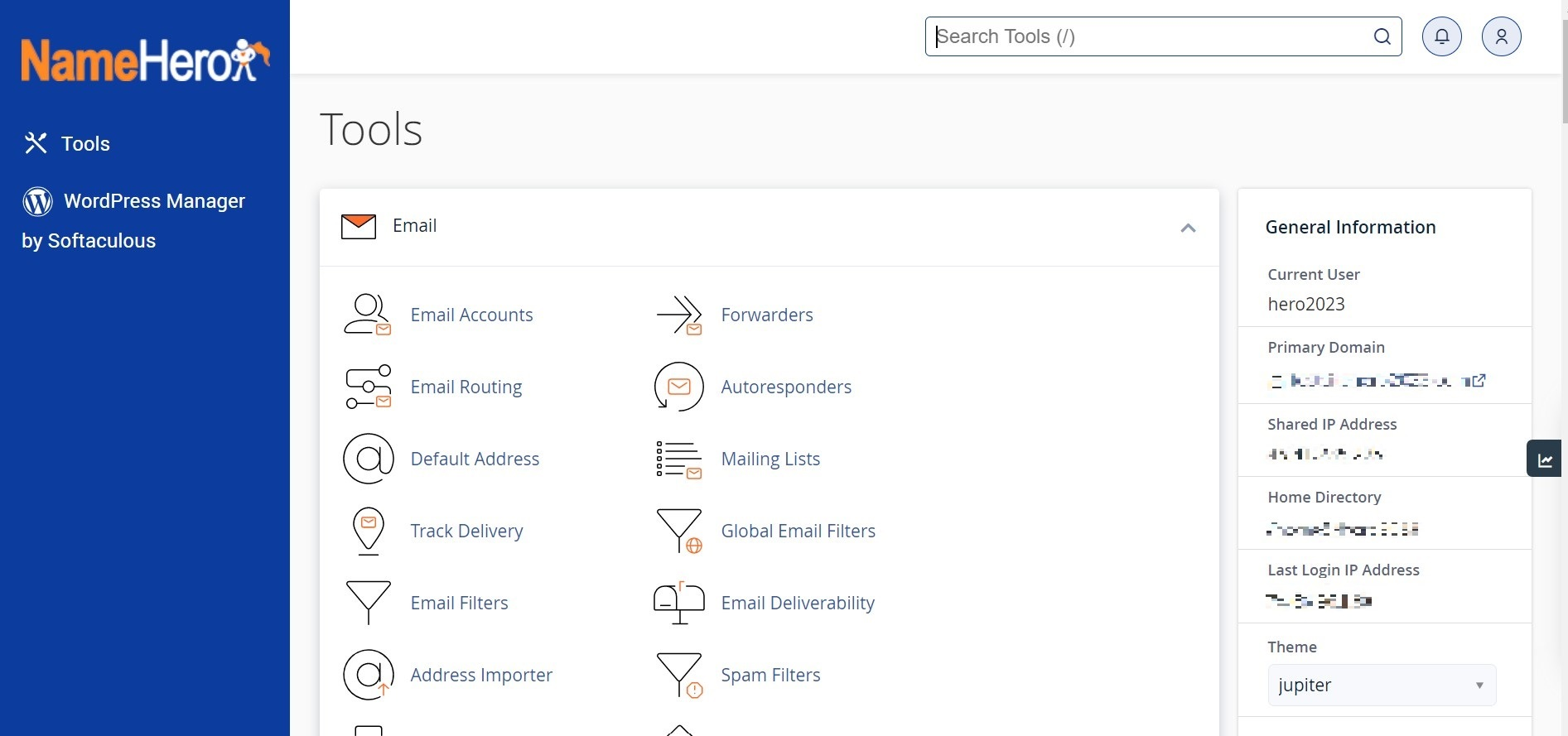Click the NameHero logo
Screen dimensions: 1568x736
click(146, 60)
